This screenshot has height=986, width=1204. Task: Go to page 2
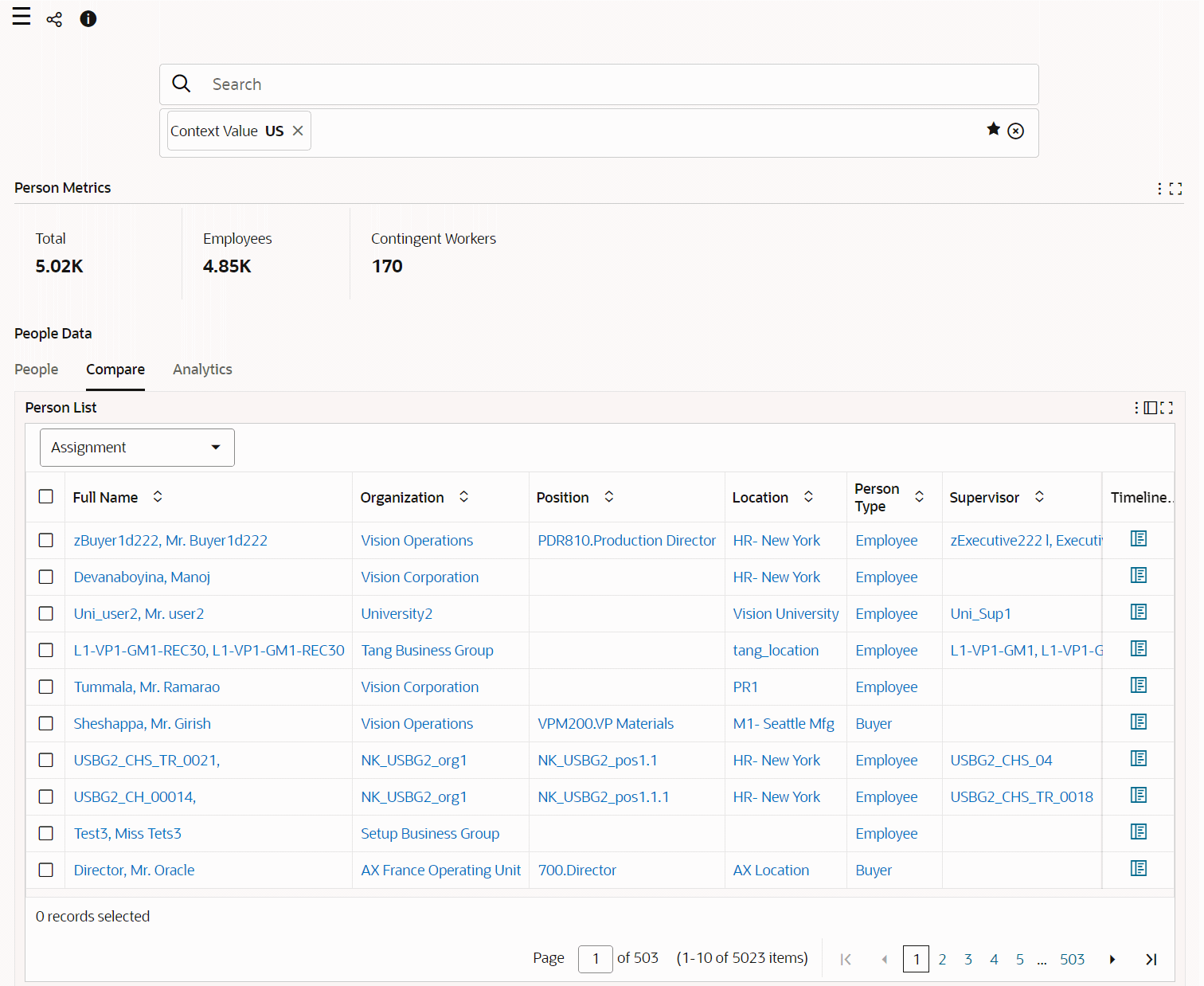(942, 960)
